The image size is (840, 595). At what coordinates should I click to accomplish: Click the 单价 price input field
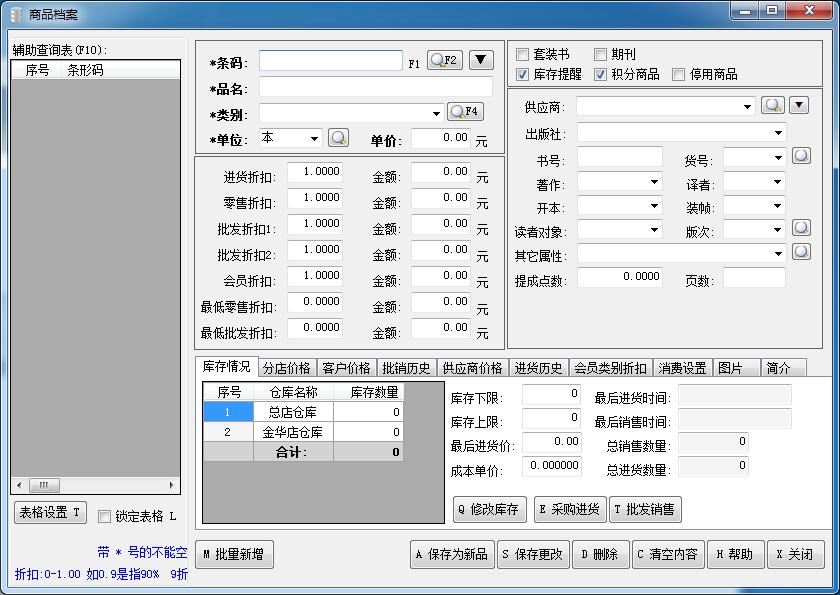[x=441, y=138]
